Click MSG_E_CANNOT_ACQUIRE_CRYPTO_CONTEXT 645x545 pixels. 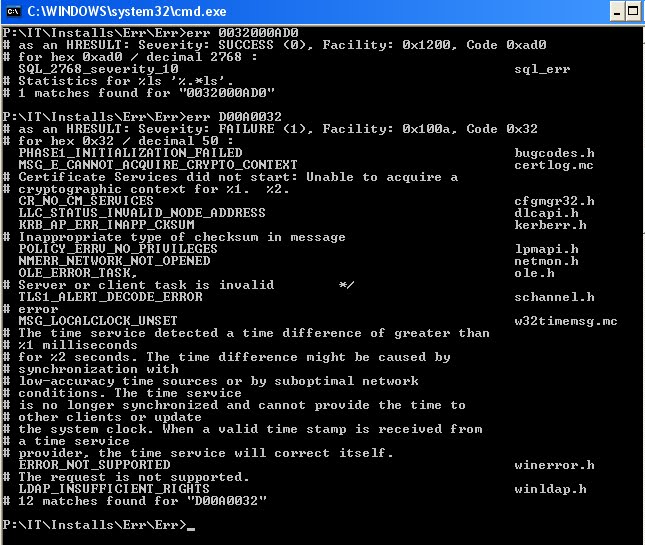point(158,165)
